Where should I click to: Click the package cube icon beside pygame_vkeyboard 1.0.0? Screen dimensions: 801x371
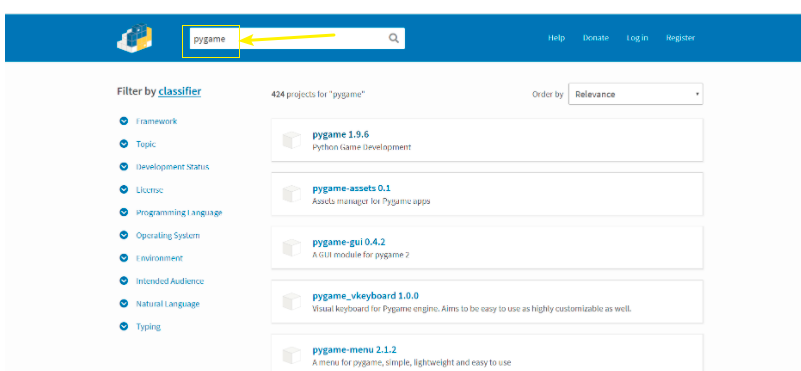[292, 302]
